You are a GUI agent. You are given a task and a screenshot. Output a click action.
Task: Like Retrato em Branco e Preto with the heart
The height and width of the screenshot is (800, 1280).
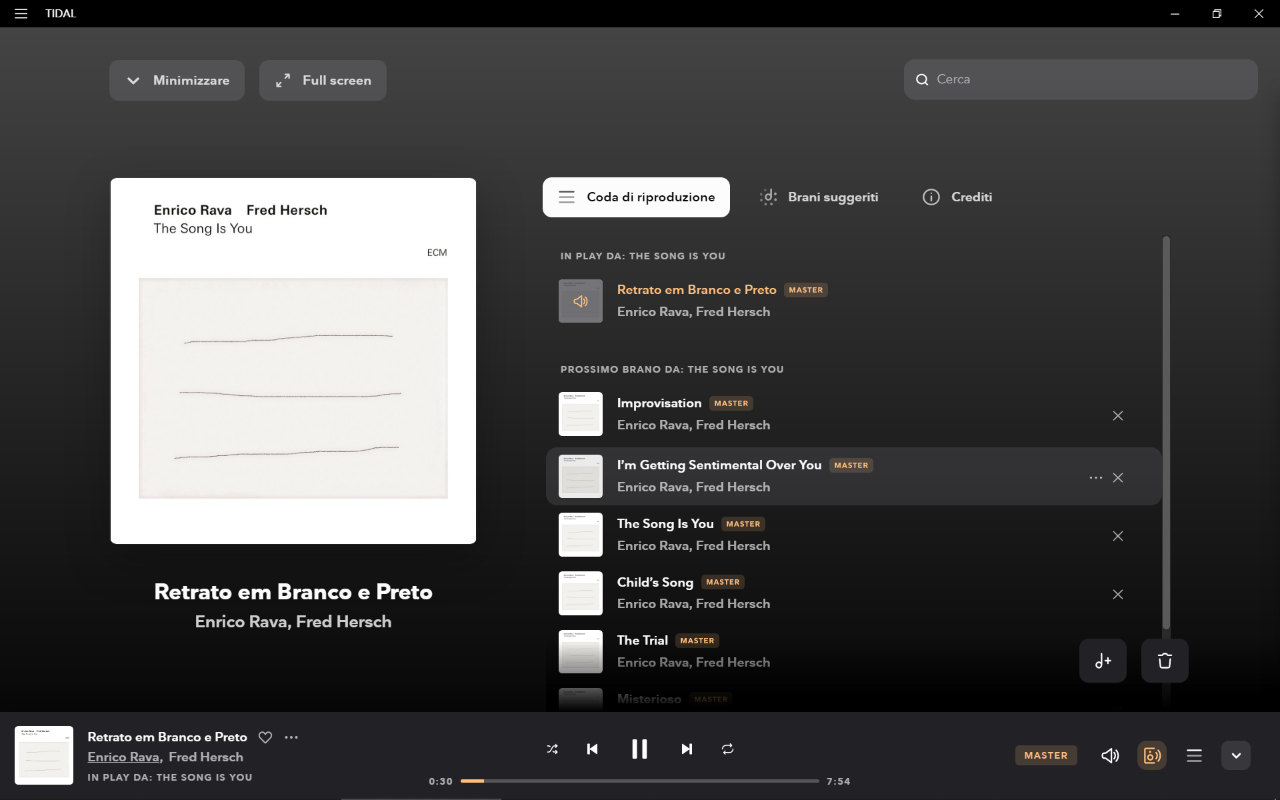pyautogui.click(x=265, y=737)
